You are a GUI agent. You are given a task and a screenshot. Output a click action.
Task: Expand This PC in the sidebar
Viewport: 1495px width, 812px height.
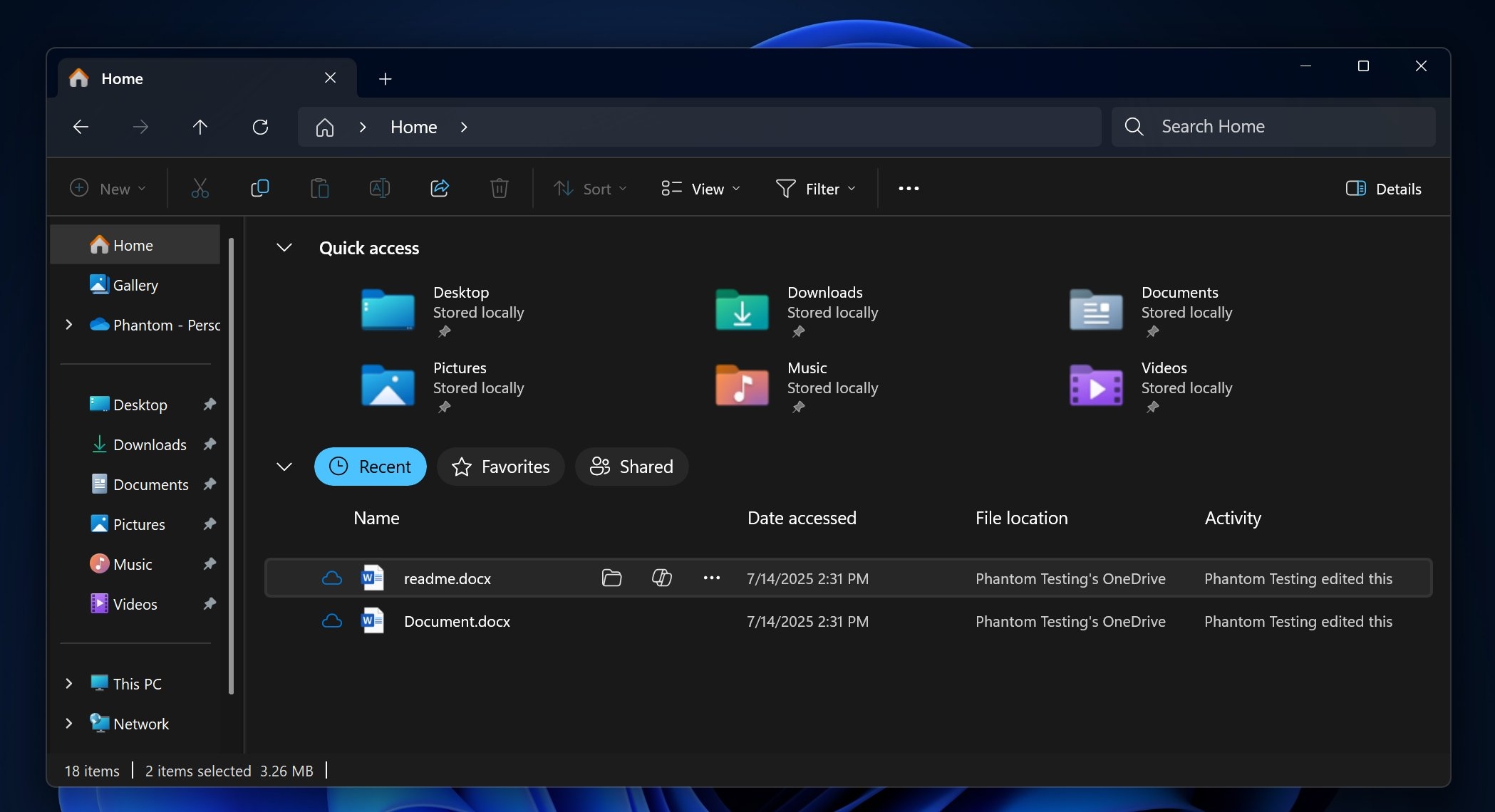click(x=68, y=683)
